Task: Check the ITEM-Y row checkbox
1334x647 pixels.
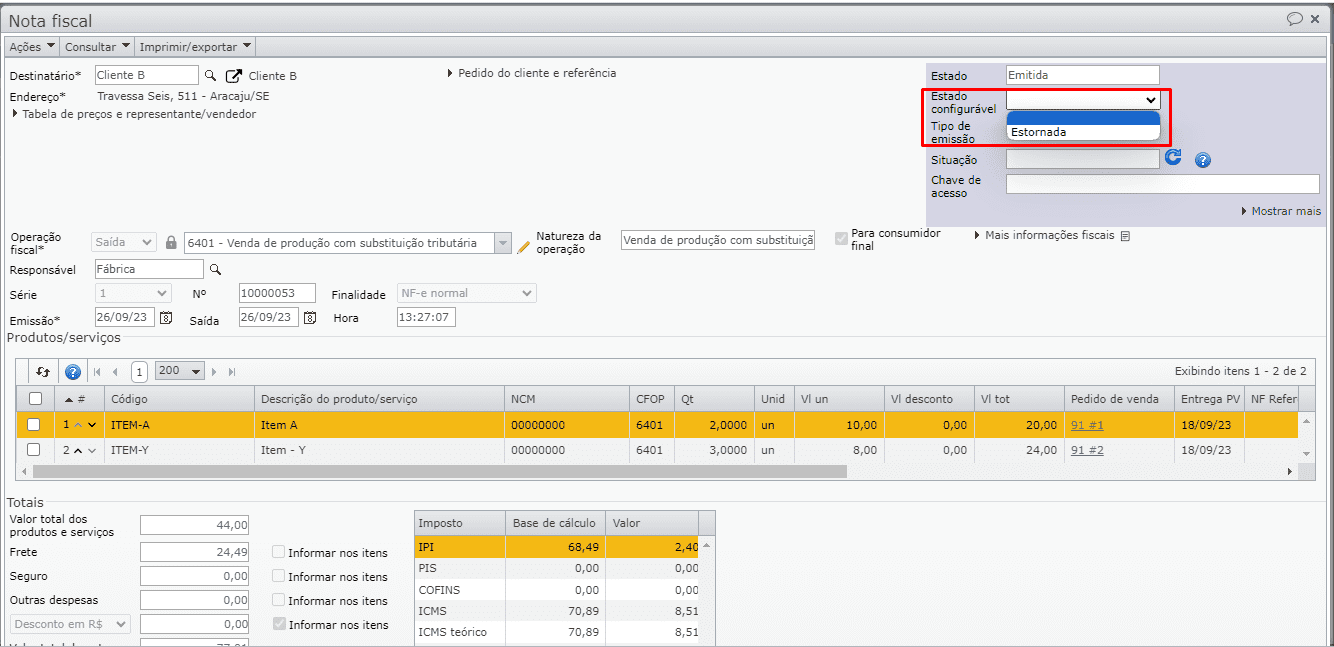Action: point(34,450)
